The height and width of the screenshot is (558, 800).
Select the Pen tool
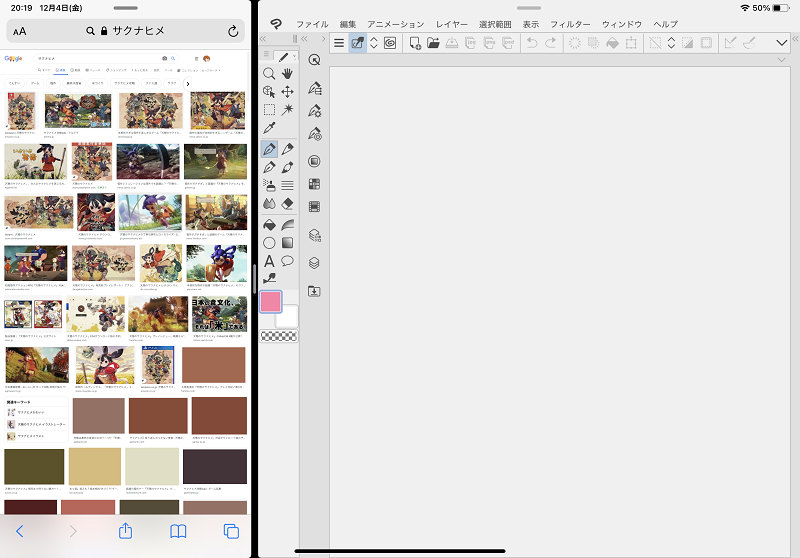(x=269, y=149)
